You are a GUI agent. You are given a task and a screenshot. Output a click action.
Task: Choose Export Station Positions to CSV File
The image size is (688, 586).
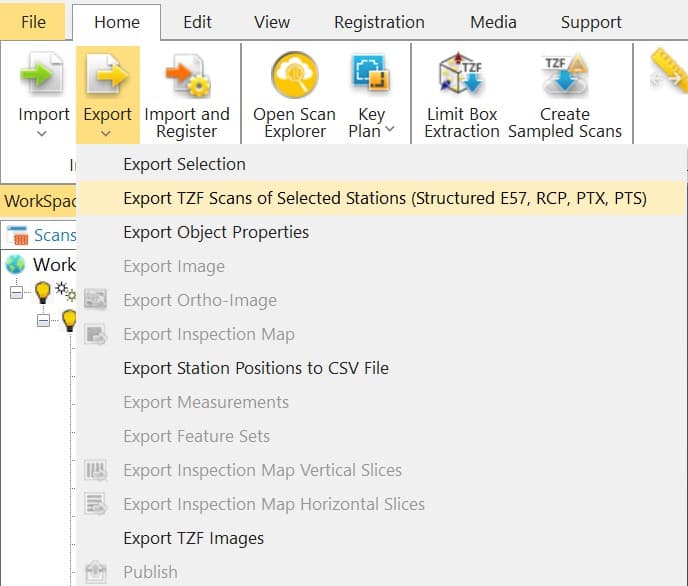[255, 368]
